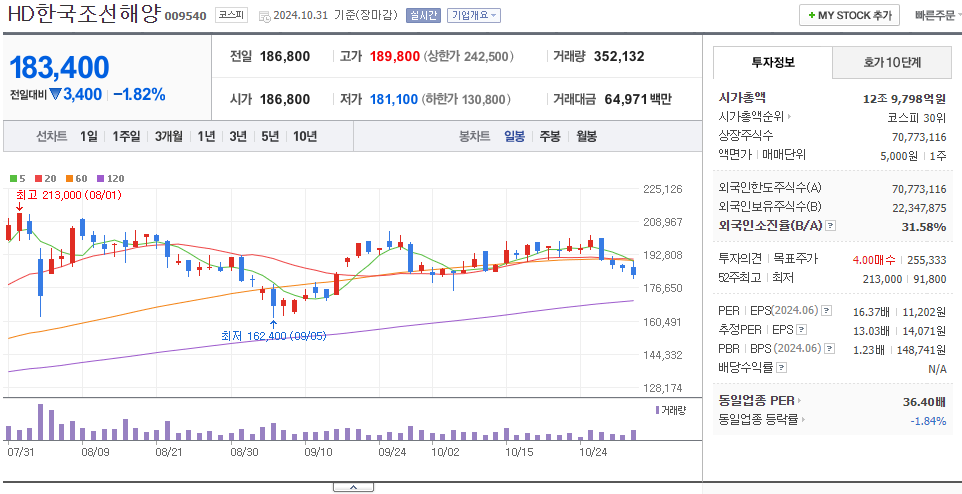This screenshot has height=494, width=962.
Task: Click the purple 120-day moving average swatch
Action: (101, 179)
